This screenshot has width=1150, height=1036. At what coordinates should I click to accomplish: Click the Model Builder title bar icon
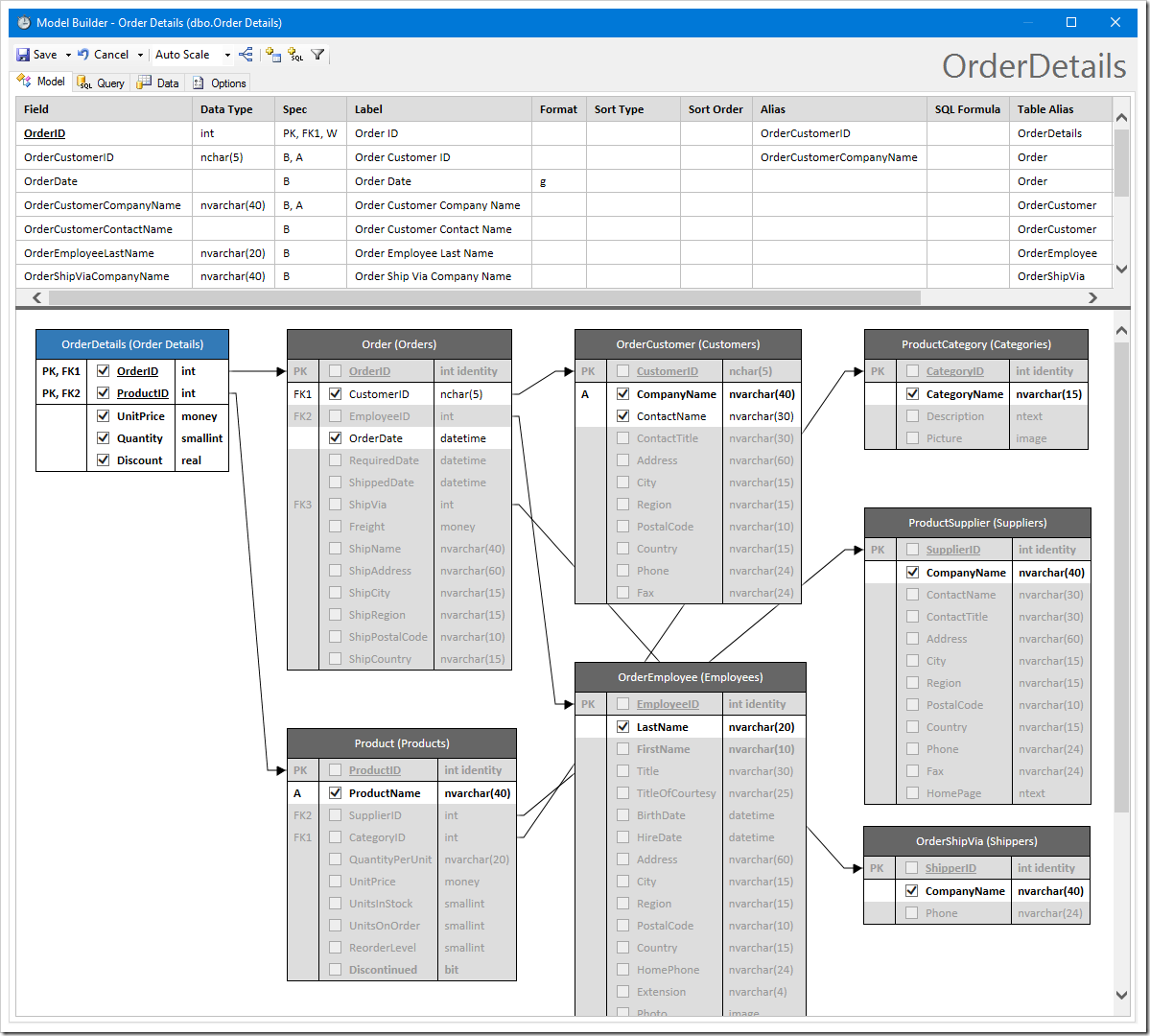click(x=24, y=22)
